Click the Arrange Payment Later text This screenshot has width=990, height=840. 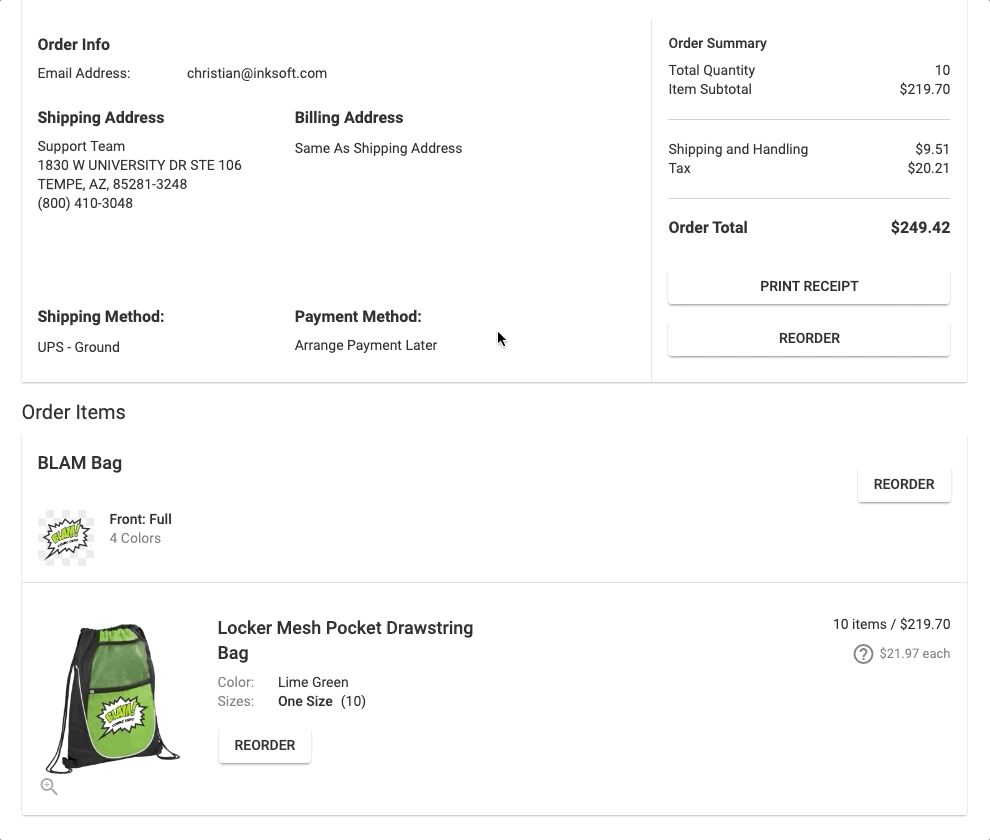pos(366,345)
